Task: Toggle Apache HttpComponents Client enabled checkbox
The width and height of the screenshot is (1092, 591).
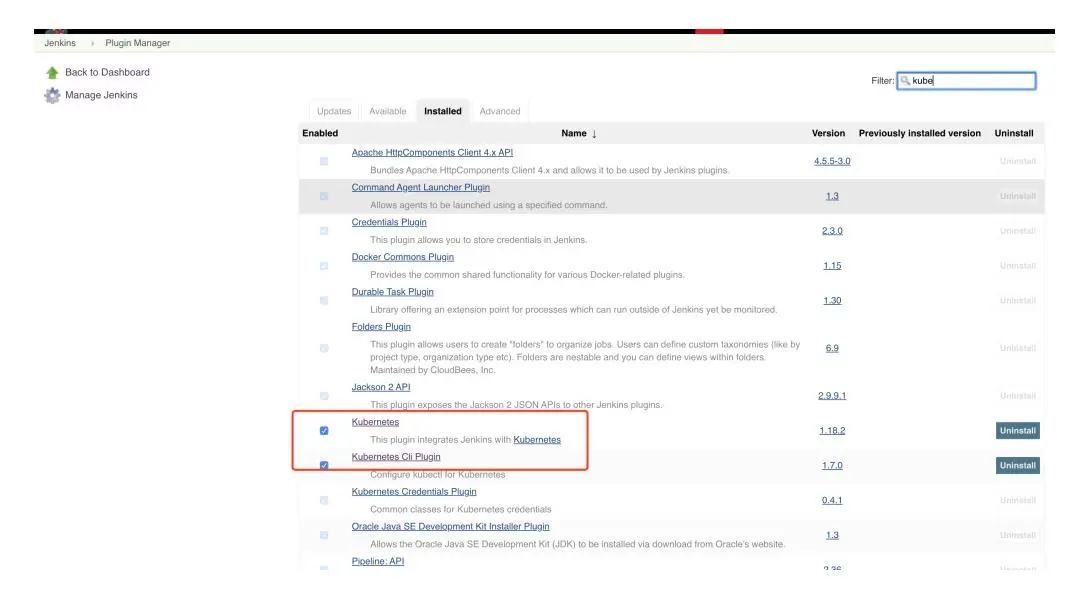Action: [x=324, y=161]
